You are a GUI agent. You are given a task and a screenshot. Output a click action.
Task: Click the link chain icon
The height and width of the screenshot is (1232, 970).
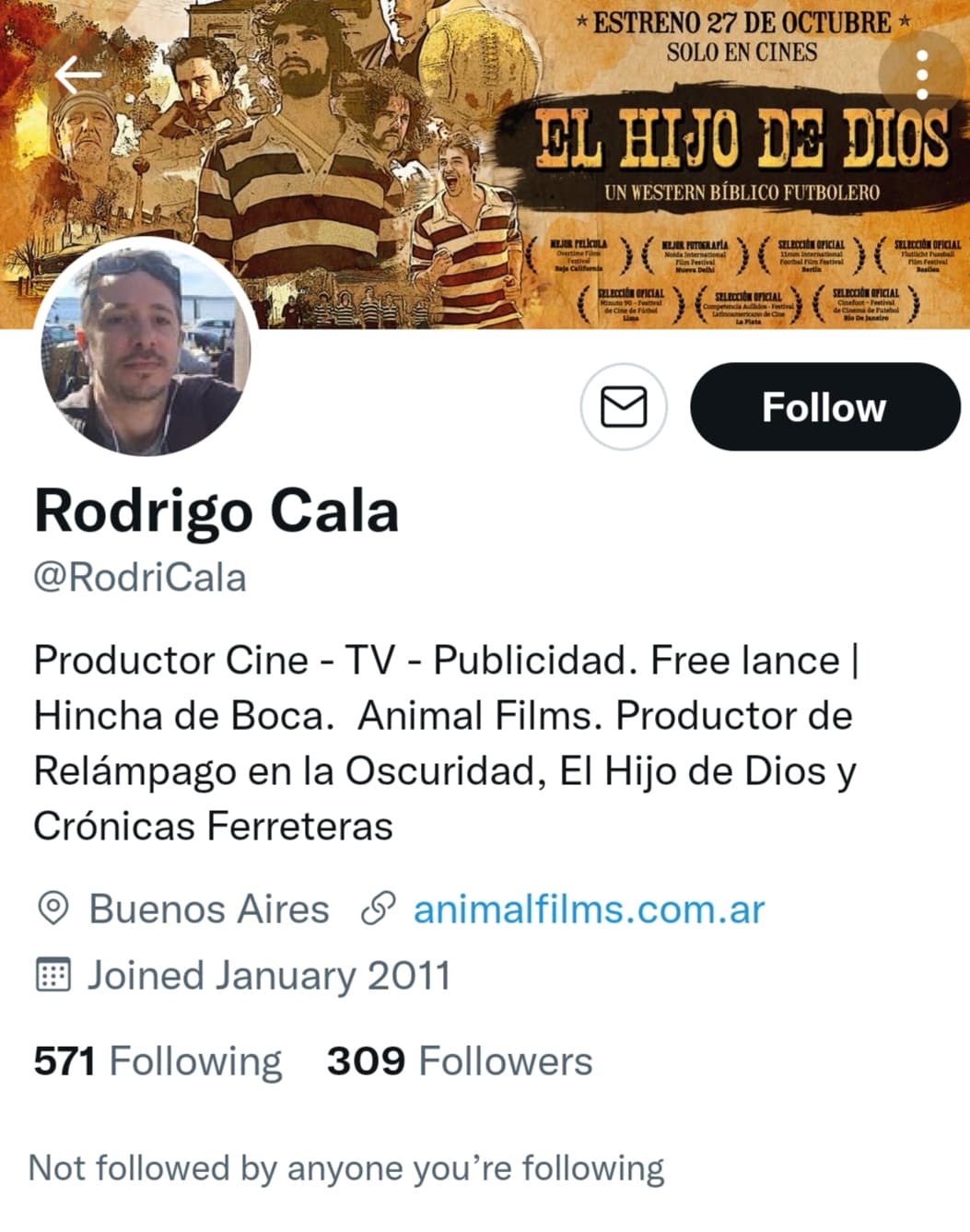pos(378,909)
